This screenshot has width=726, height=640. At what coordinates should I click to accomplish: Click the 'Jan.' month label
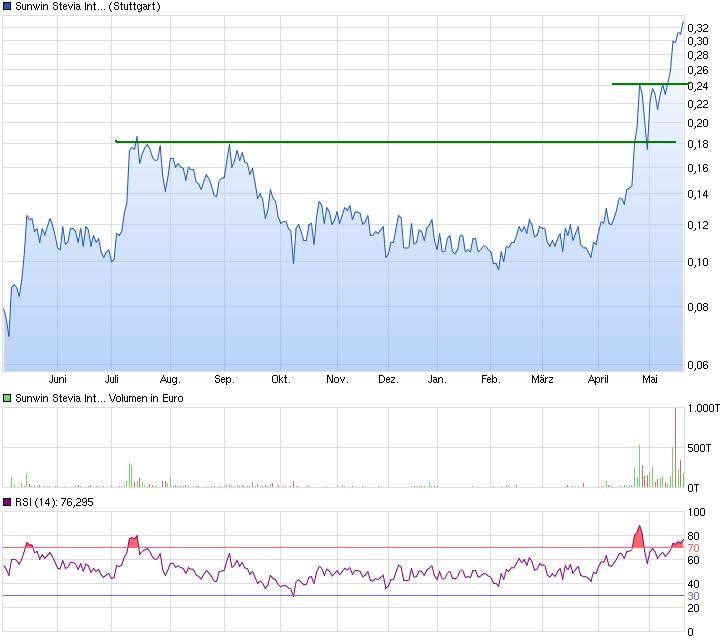[437, 379]
